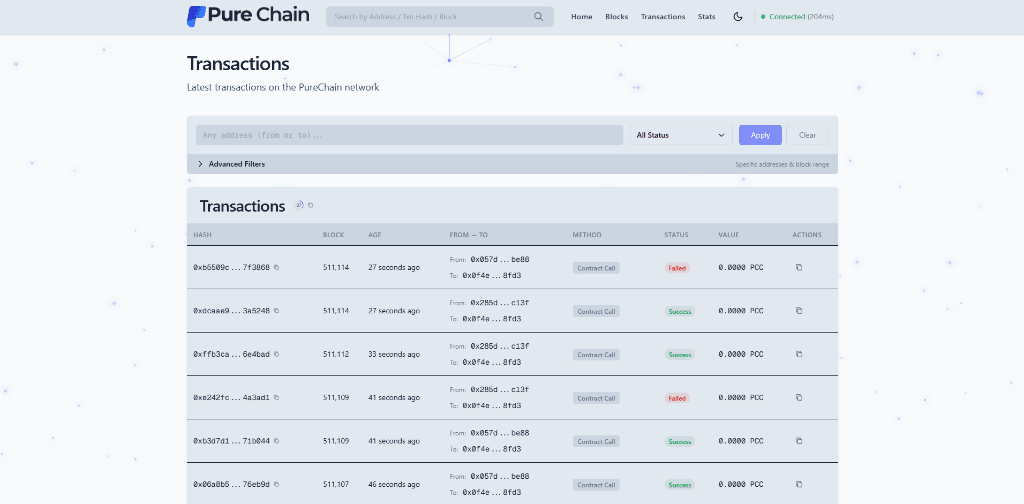The height and width of the screenshot is (504, 1024).
Task: Click the Apply filter button
Action: 760,135
